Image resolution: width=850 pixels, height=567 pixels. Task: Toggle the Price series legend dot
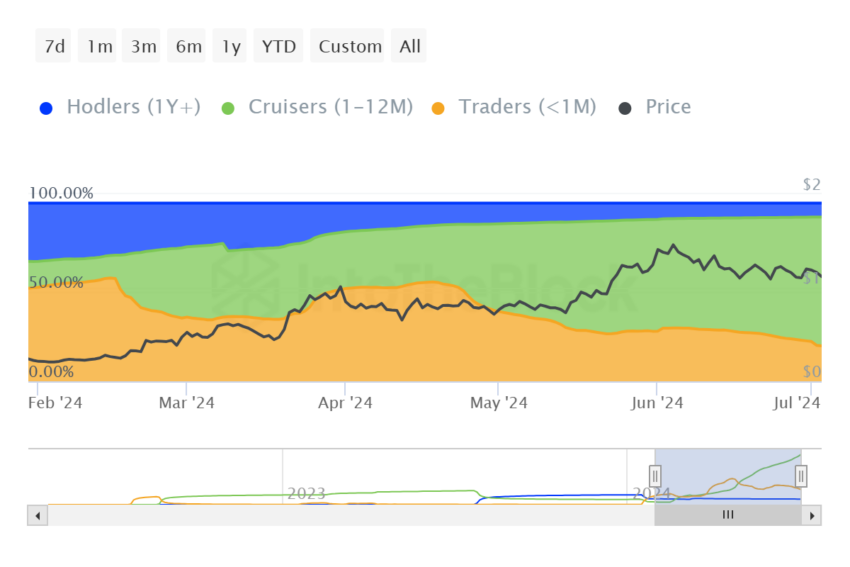tap(625, 108)
